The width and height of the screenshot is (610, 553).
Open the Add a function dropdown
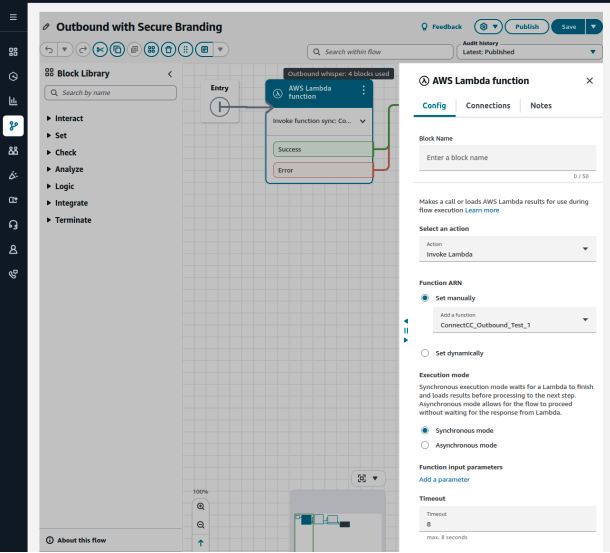coord(514,320)
